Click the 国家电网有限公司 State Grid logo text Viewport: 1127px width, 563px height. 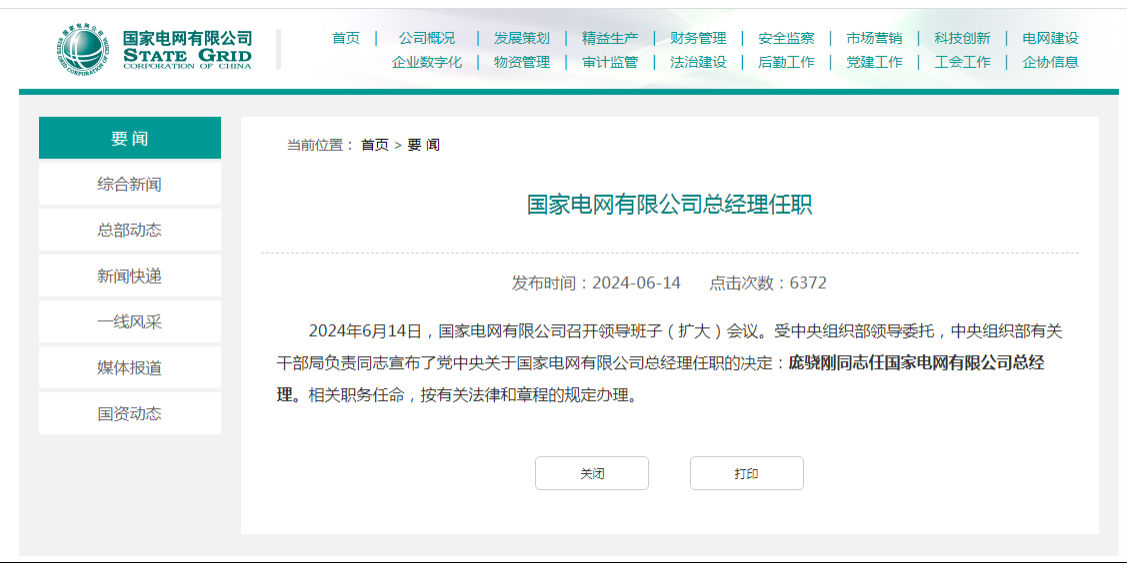[188, 49]
